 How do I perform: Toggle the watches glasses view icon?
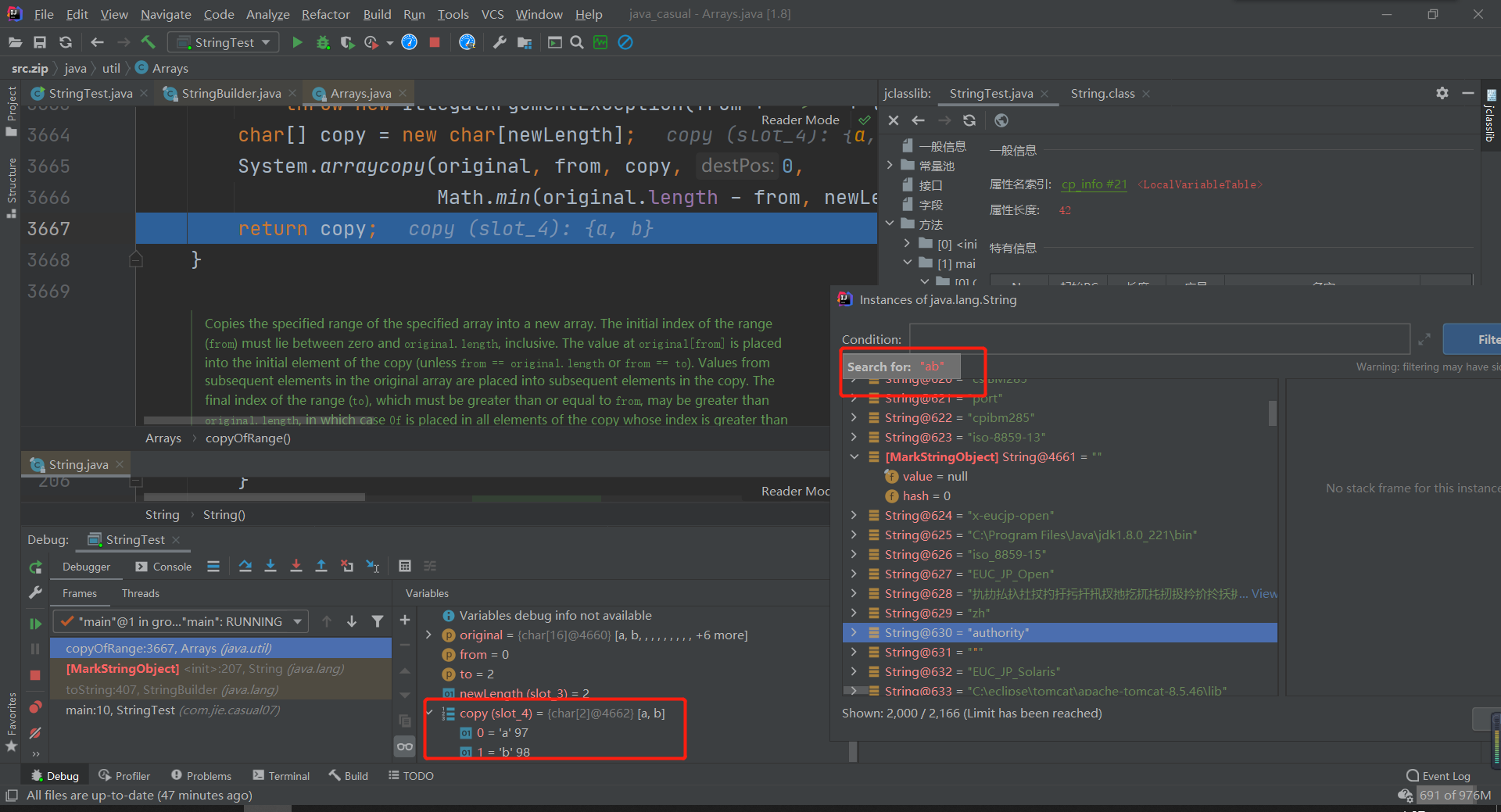tap(405, 746)
